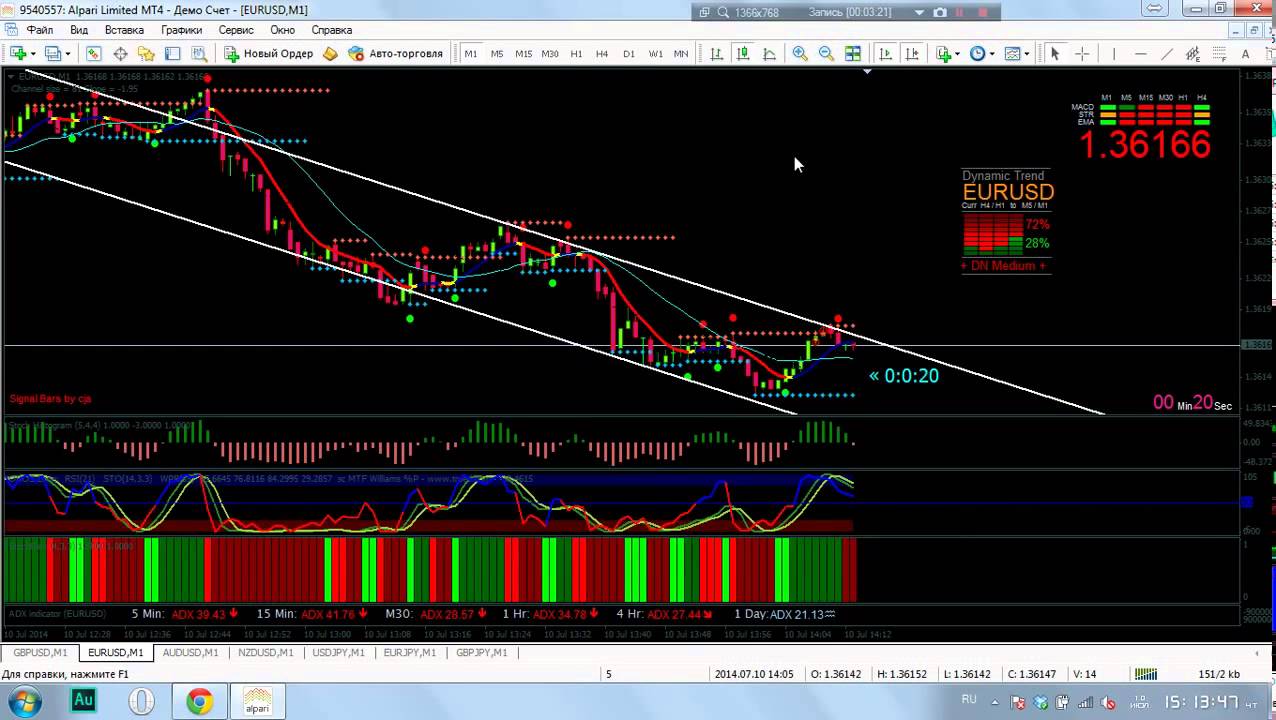Open the Окно menu
The height and width of the screenshot is (720, 1276).
282,30
